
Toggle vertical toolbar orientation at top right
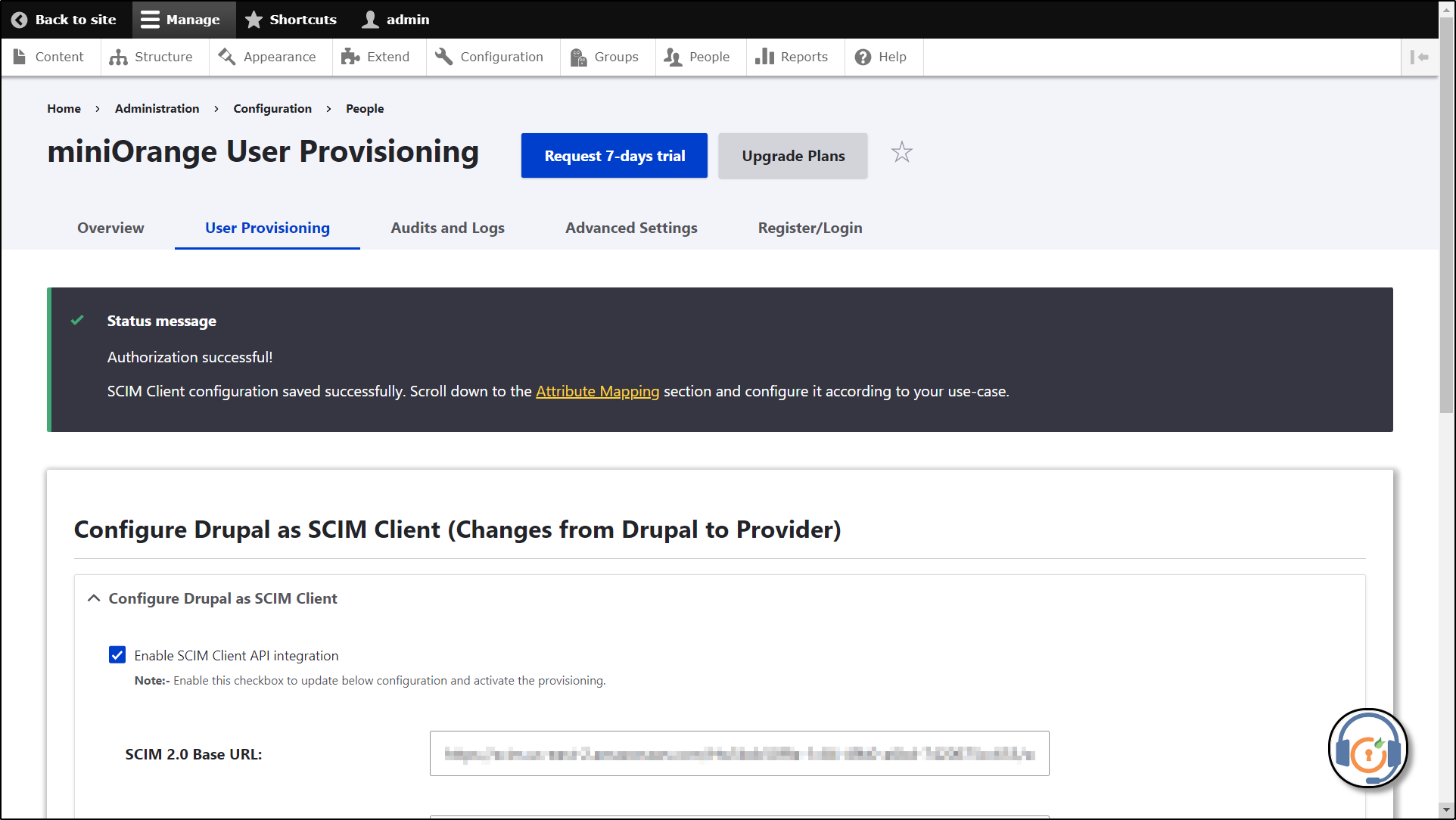pos(1421,57)
